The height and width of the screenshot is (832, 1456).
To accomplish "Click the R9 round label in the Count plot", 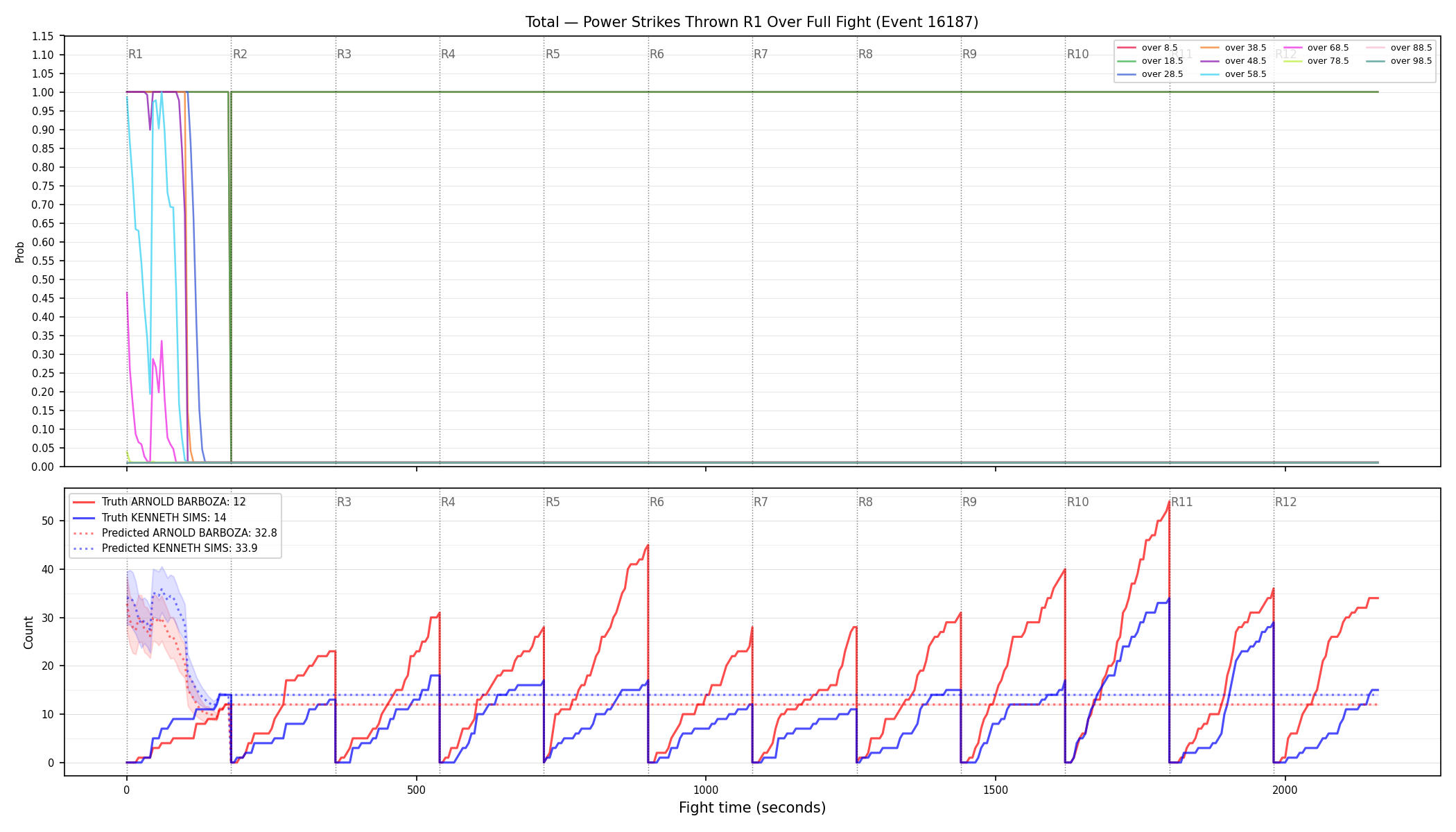I will click(x=969, y=502).
